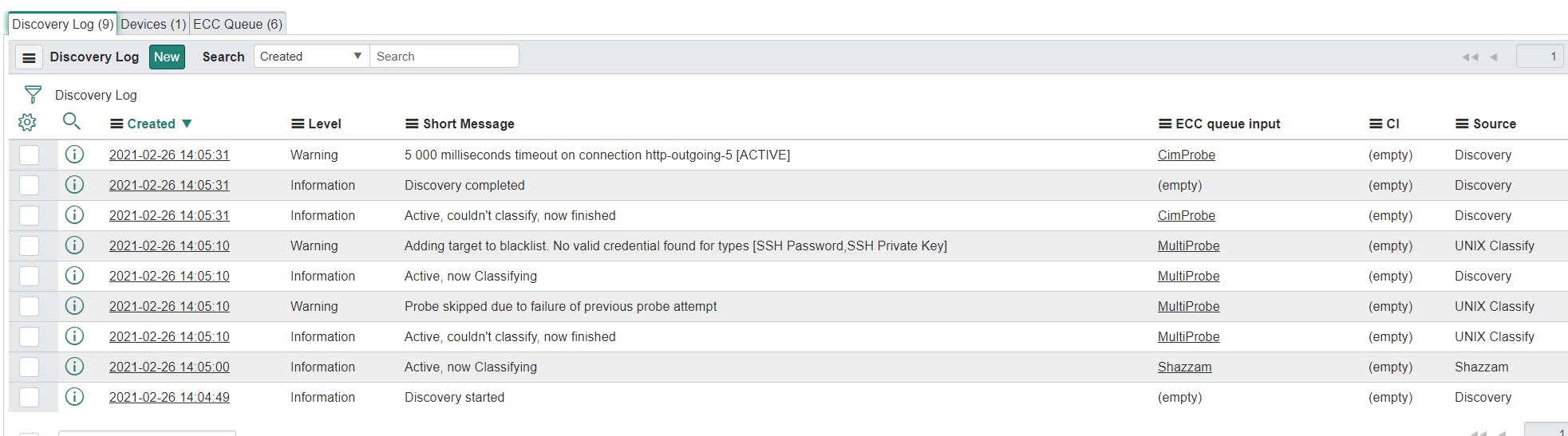Switch to the ECC Queue (6) tab
The height and width of the screenshot is (436, 1568).
point(238,24)
